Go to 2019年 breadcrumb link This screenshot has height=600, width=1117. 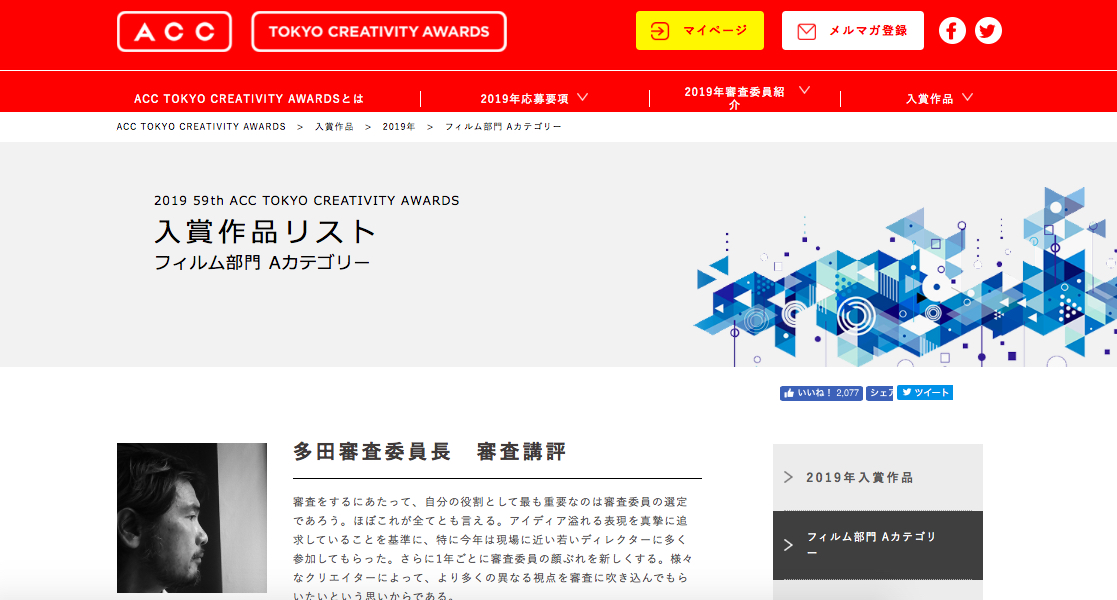pyautogui.click(x=399, y=127)
